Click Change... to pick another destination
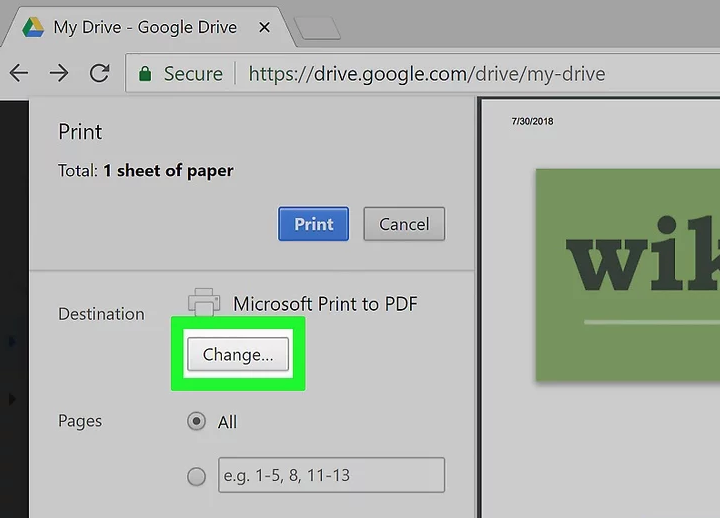Image resolution: width=720 pixels, height=518 pixels. pyautogui.click(x=238, y=354)
